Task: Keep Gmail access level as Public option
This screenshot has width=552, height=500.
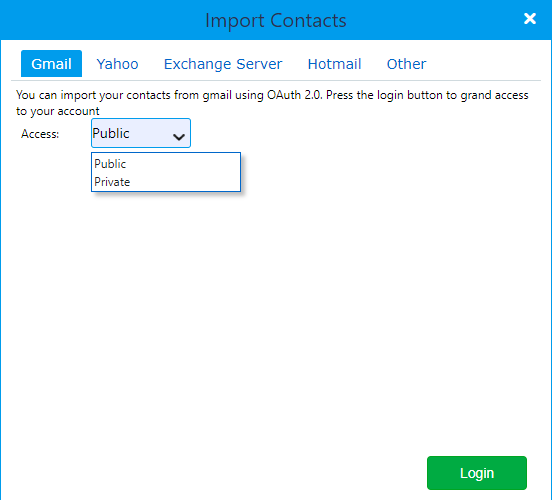Action: tap(166, 164)
